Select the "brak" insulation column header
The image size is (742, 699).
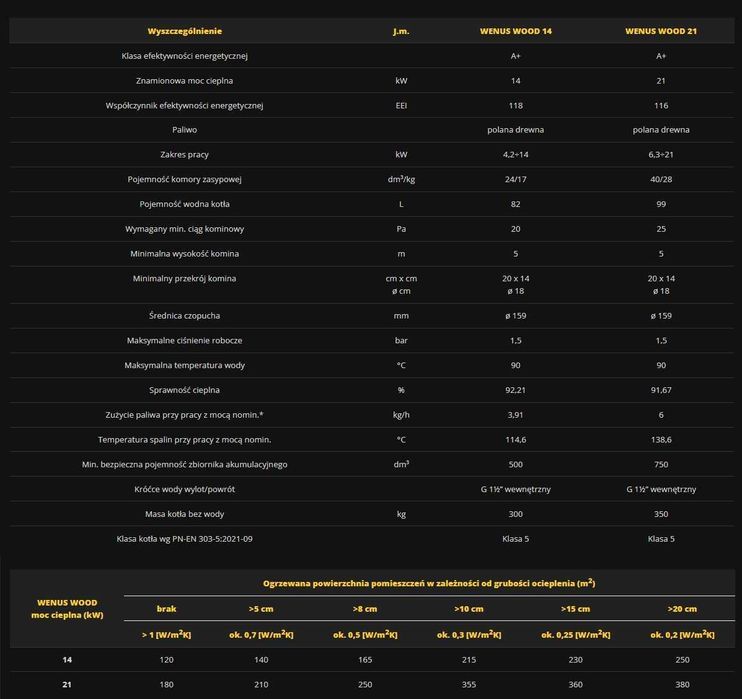[166, 609]
